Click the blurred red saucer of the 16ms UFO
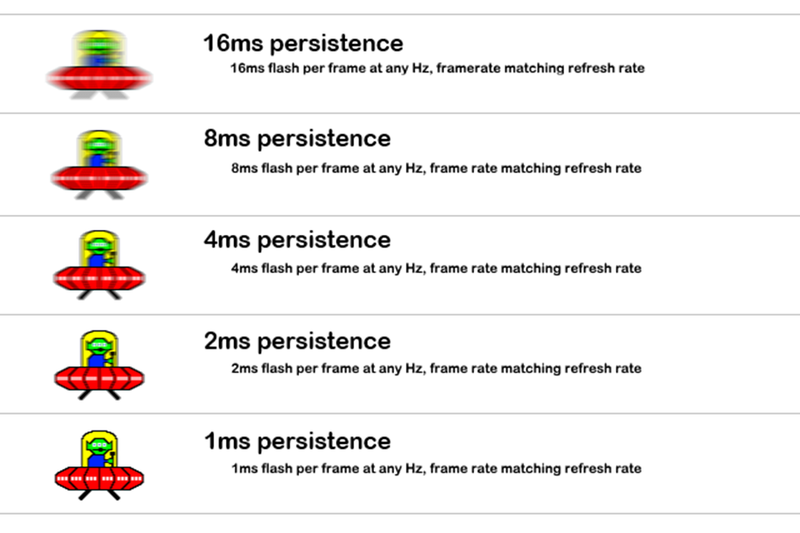800x533 pixels. [98, 77]
